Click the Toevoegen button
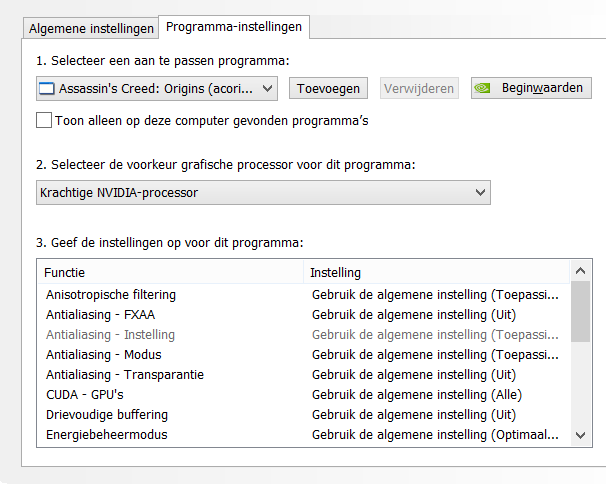 pos(329,89)
